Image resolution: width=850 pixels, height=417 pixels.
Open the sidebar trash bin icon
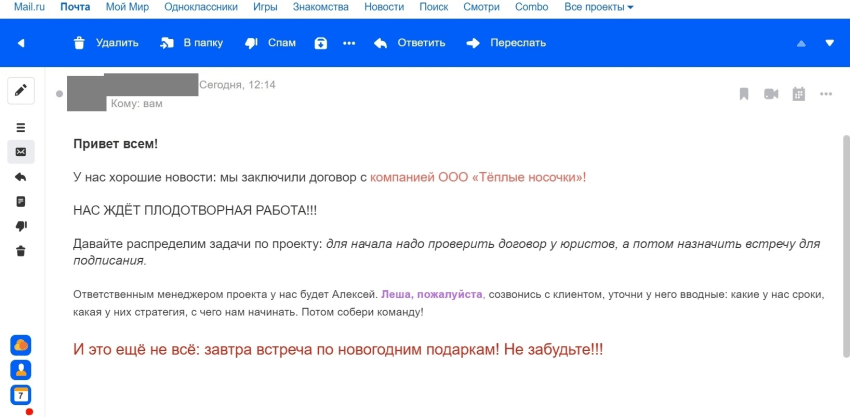pyautogui.click(x=21, y=251)
